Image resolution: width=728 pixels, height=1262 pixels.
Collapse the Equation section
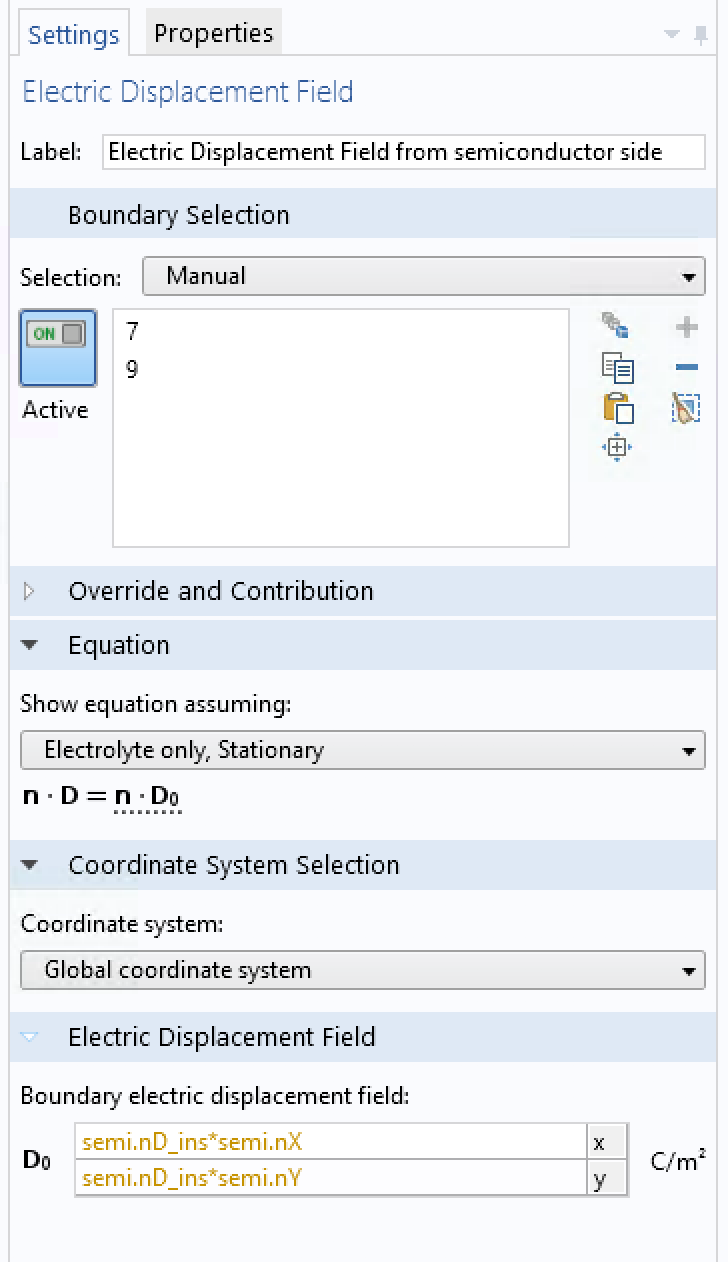(29, 646)
